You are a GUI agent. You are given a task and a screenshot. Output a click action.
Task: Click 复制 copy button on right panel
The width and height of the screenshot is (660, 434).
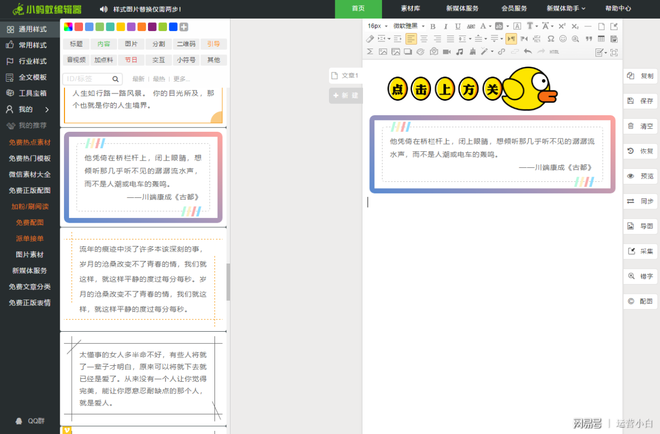pos(640,76)
